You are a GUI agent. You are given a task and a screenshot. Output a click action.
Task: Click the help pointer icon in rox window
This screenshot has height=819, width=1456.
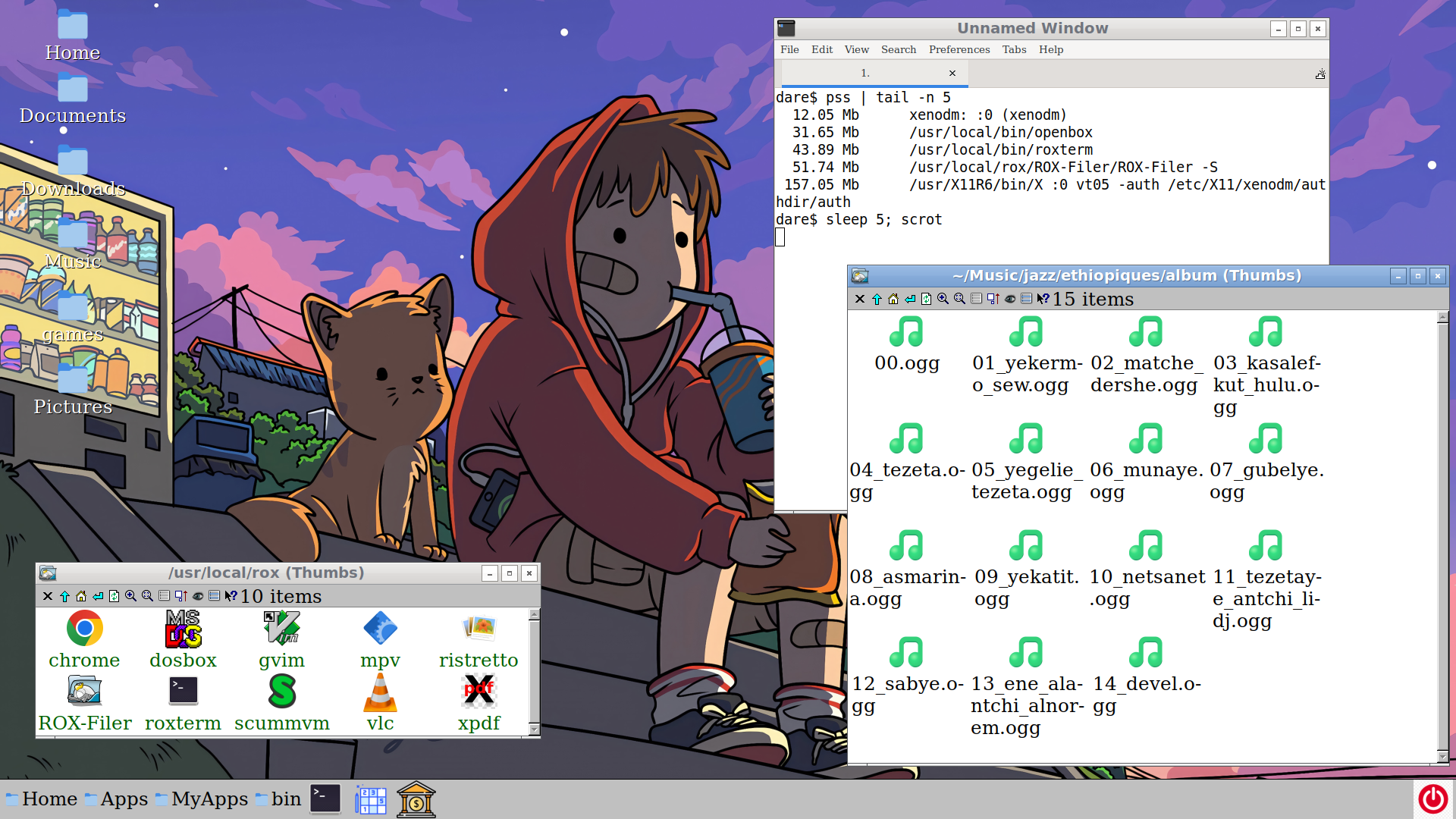tap(231, 597)
